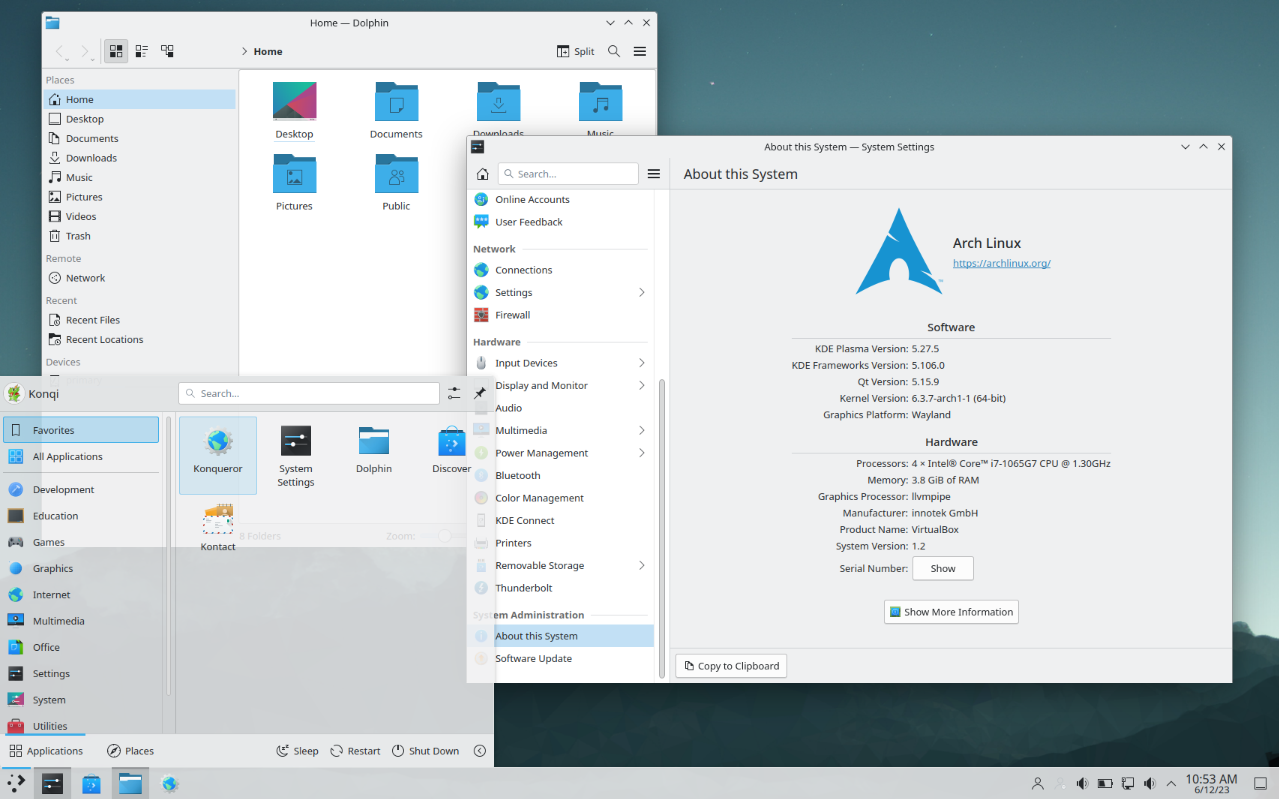This screenshot has height=799, width=1279.
Task: Click the System Settings search field
Action: tap(568, 173)
